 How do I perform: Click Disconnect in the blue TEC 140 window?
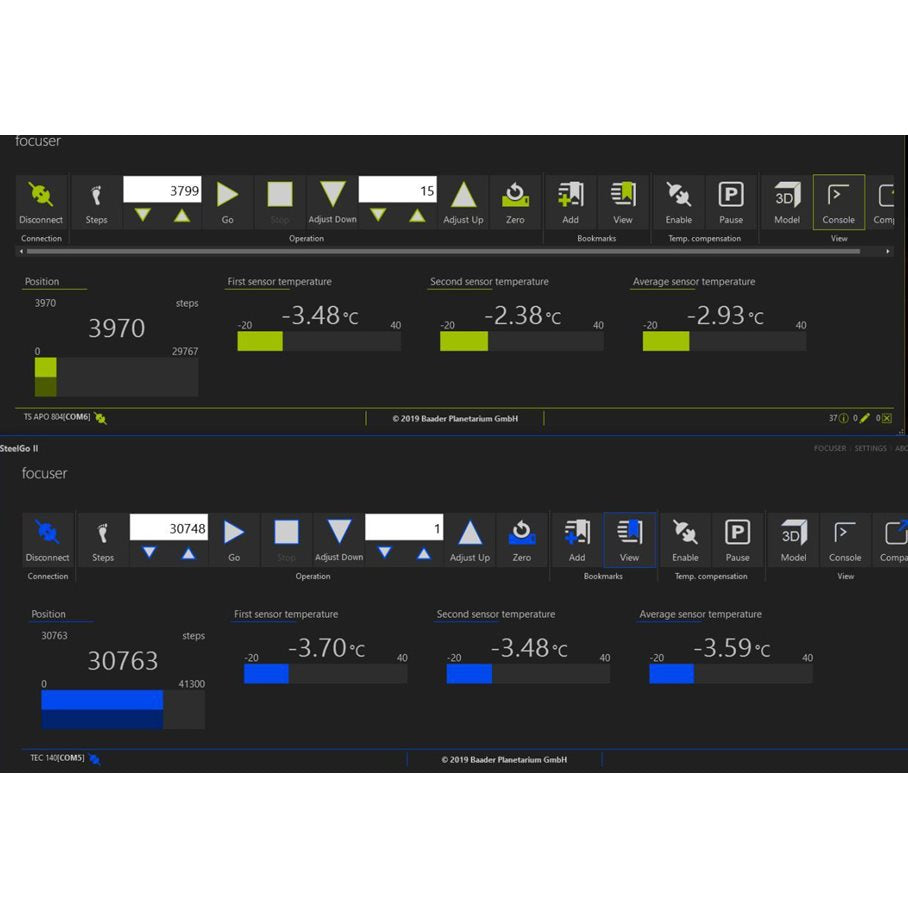pos(47,540)
